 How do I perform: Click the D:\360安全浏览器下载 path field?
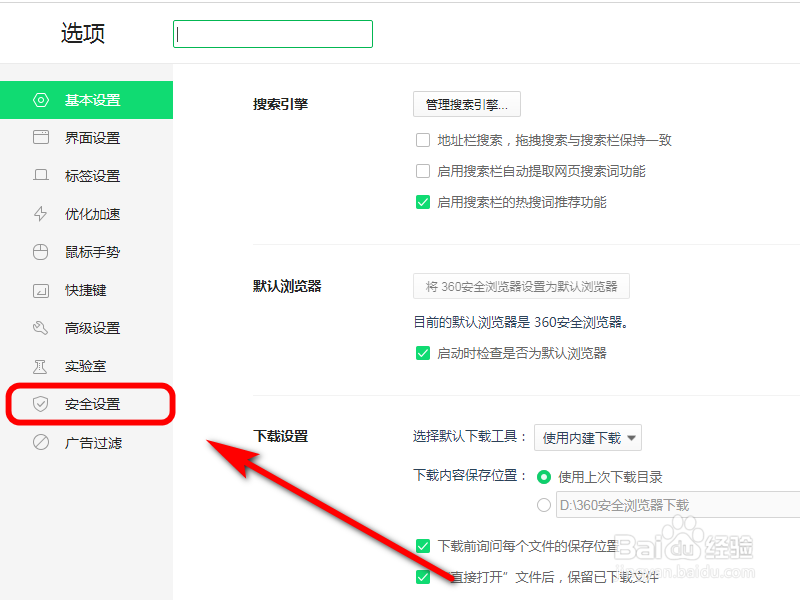[x=678, y=505]
